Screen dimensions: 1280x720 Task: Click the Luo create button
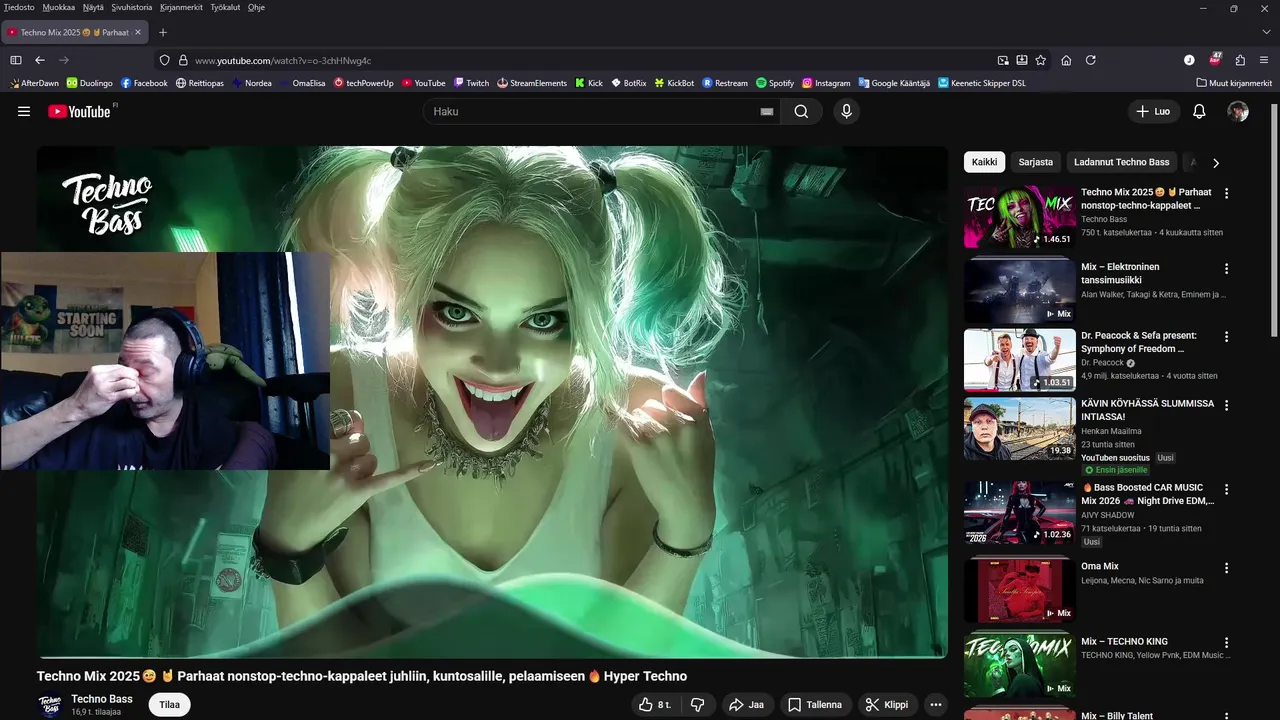click(x=1153, y=111)
